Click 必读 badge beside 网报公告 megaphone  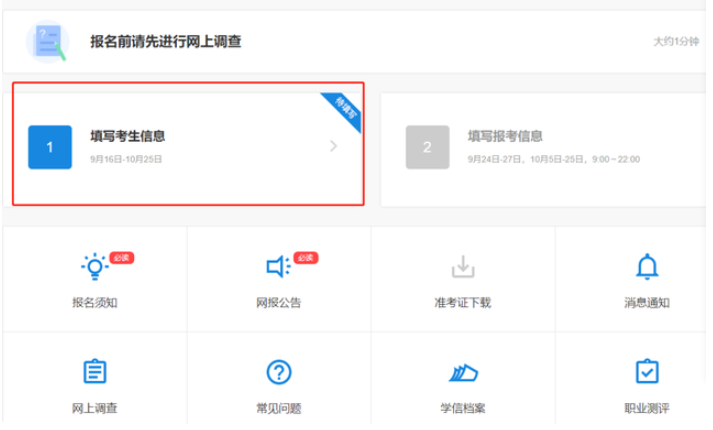(306, 258)
